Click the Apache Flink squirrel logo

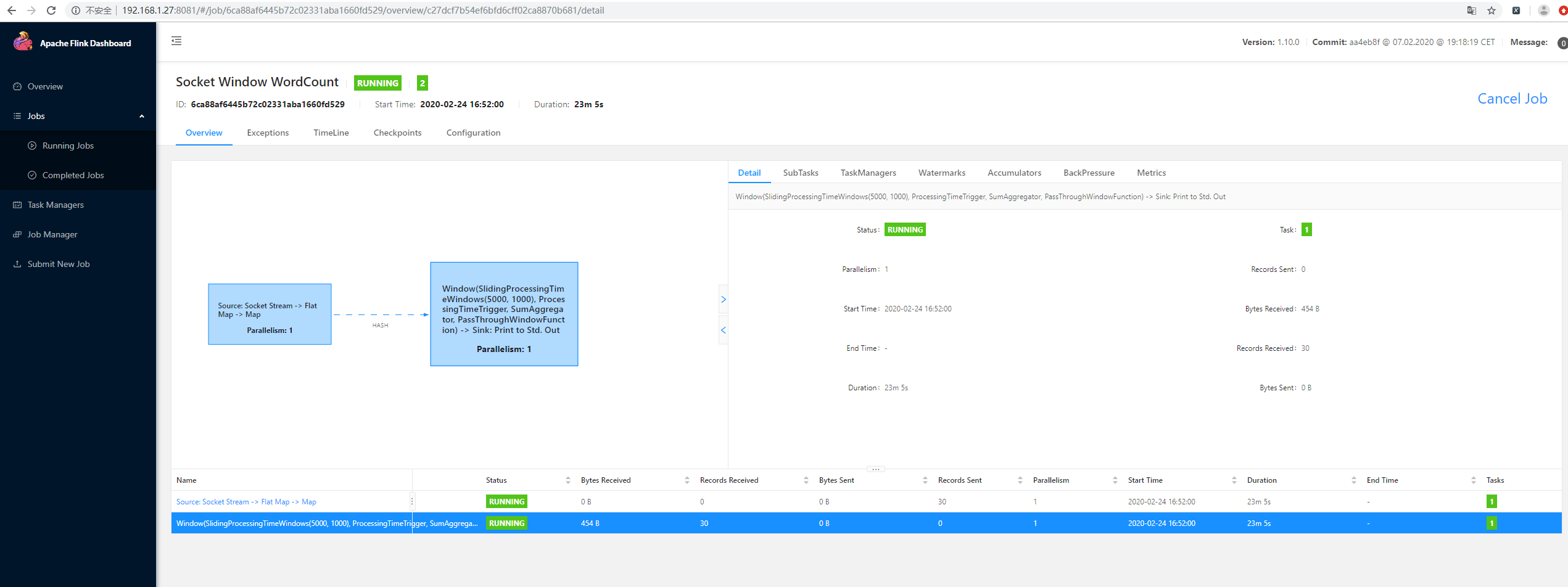pos(23,42)
